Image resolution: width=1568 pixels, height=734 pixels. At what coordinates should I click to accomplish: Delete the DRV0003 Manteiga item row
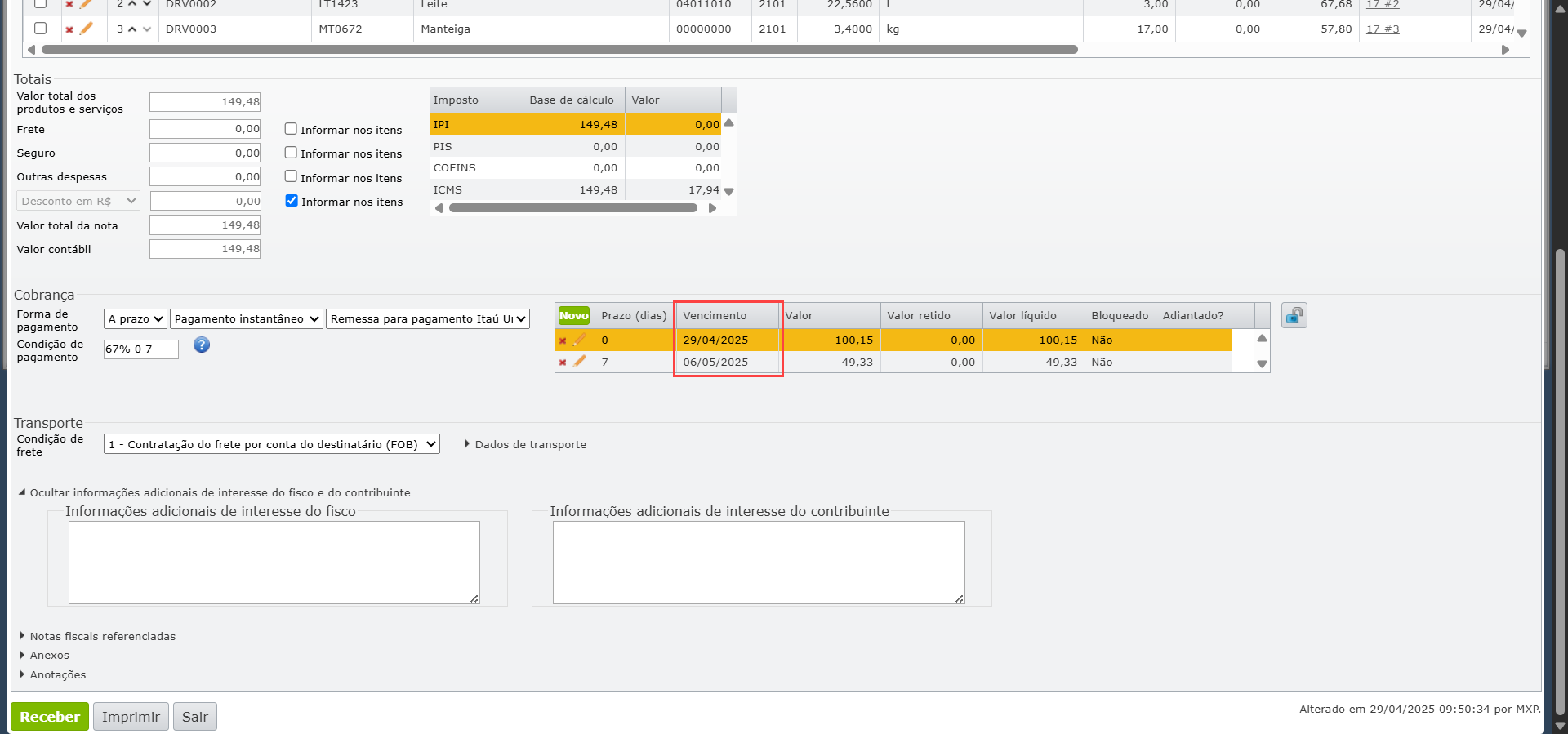(x=69, y=29)
